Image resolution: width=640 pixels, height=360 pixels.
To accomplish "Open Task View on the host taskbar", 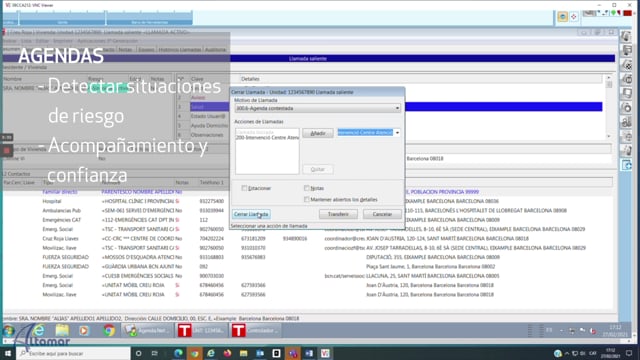I will click(154, 353).
